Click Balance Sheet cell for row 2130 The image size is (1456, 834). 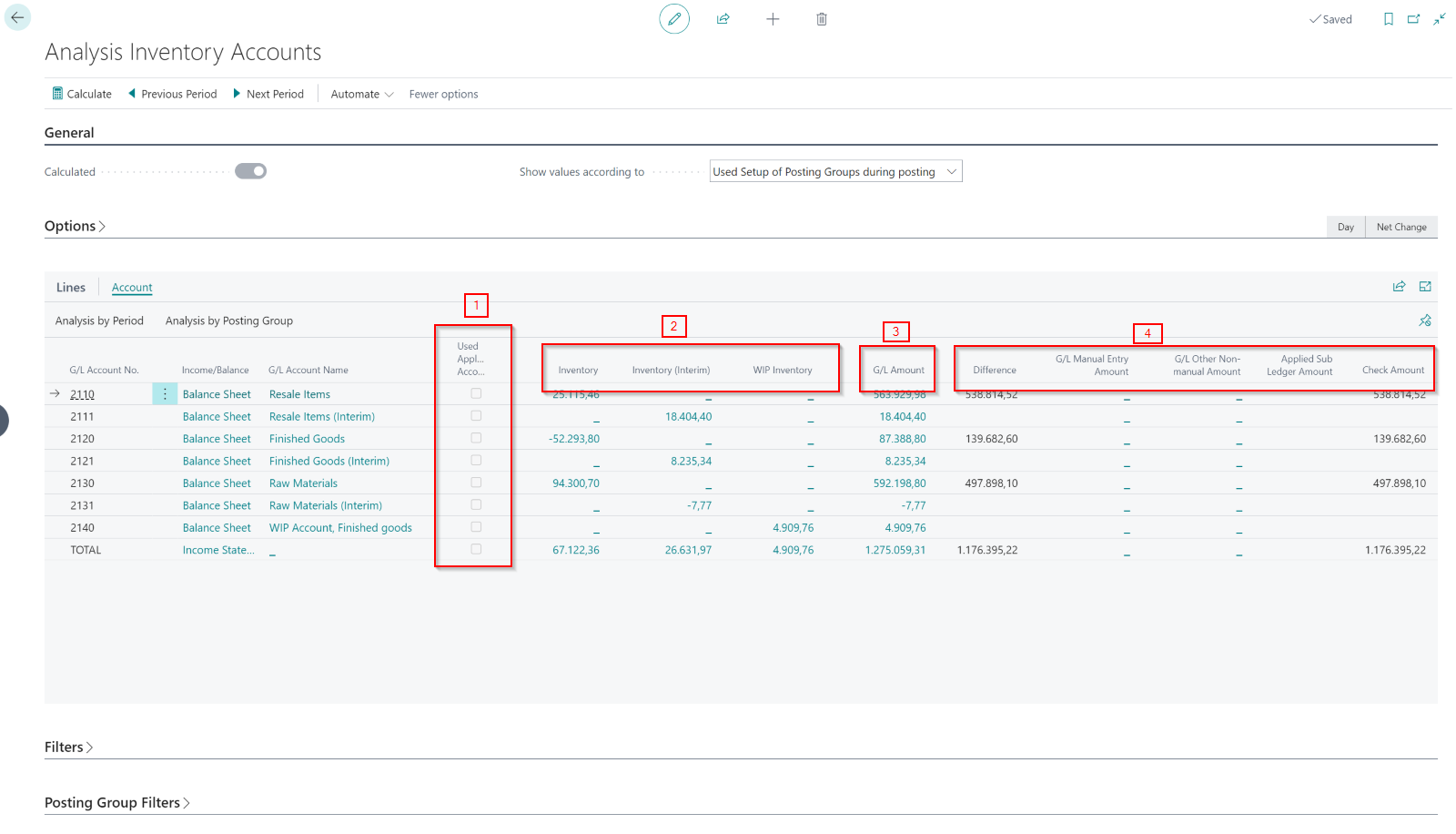217,483
